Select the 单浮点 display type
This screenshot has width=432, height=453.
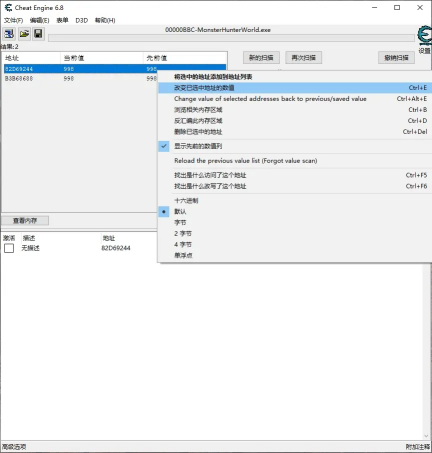coord(295,255)
